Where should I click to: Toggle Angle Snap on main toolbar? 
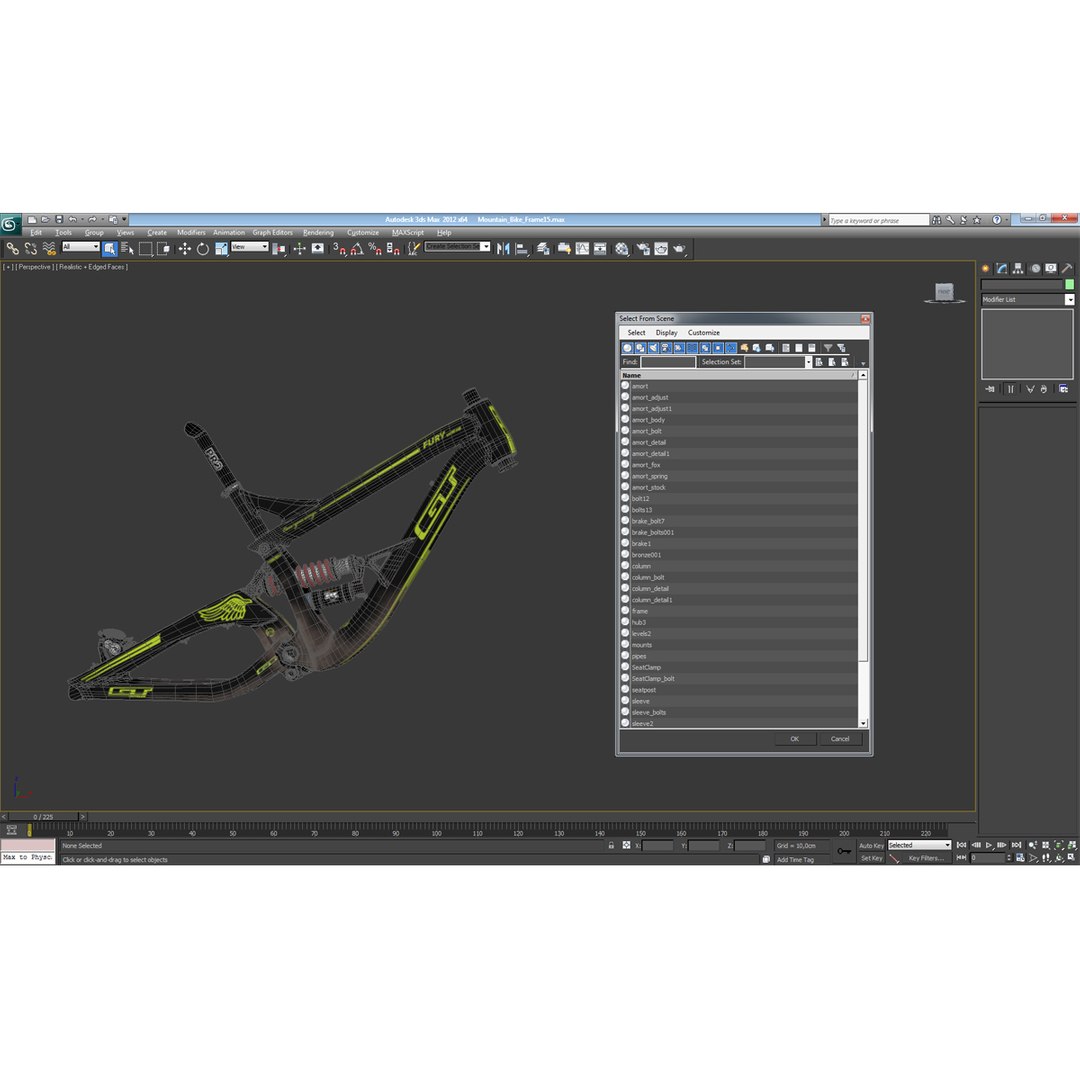357,249
